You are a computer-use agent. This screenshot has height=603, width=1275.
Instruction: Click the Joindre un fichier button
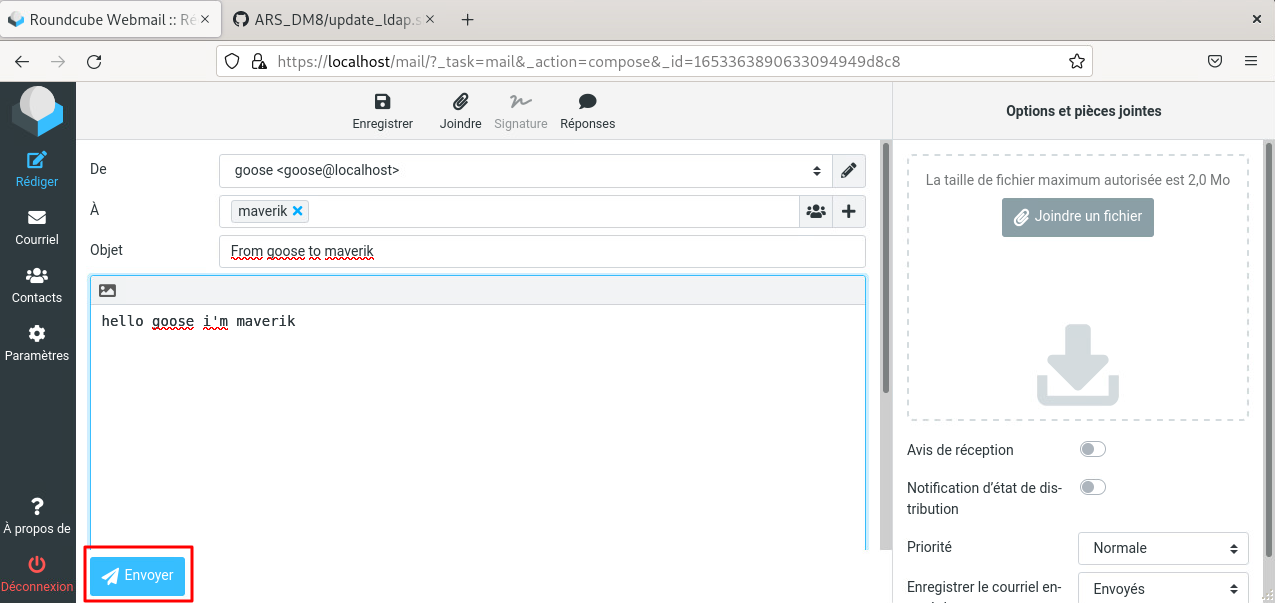click(1077, 217)
